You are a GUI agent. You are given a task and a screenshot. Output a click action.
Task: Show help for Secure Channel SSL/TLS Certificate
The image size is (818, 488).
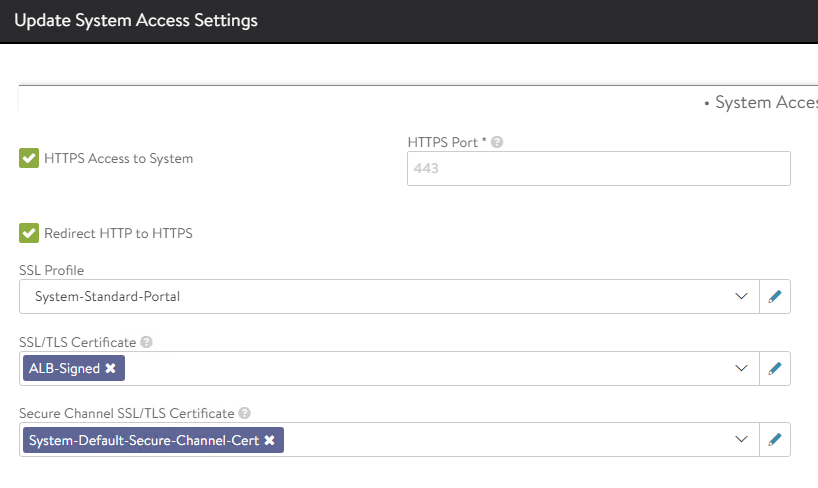[x=245, y=413]
